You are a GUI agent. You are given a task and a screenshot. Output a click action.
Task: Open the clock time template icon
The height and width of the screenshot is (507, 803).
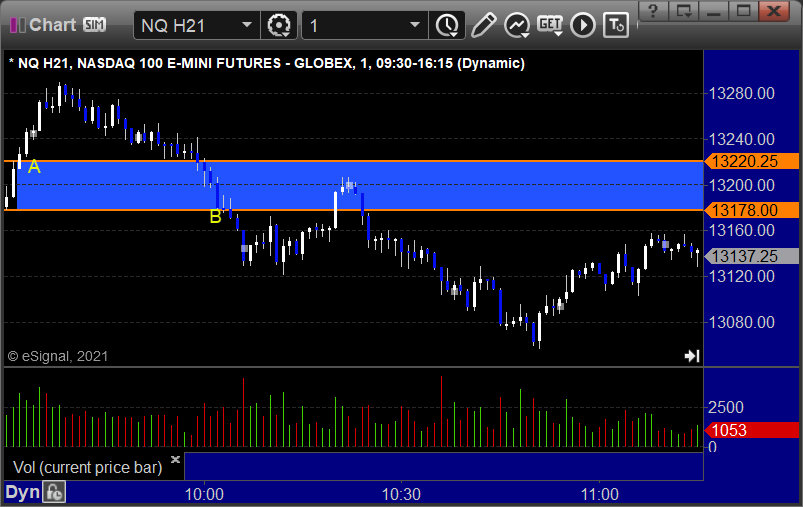coord(447,25)
